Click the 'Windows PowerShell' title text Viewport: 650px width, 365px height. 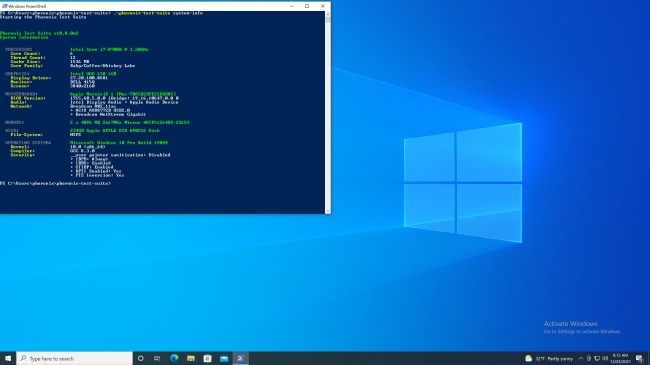(x=27, y=6)
